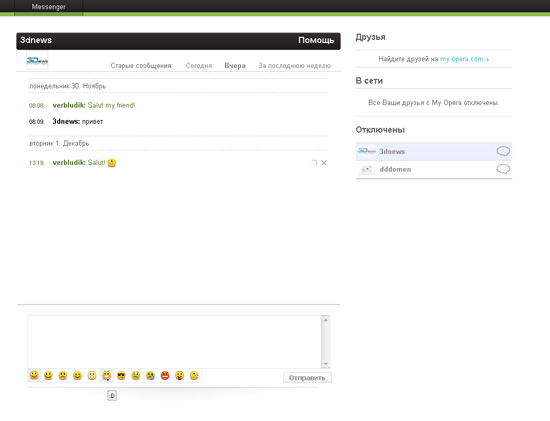Show yesterday's messages (Вчера)
The height and width of the screenshot is (421, 550).
235,66
